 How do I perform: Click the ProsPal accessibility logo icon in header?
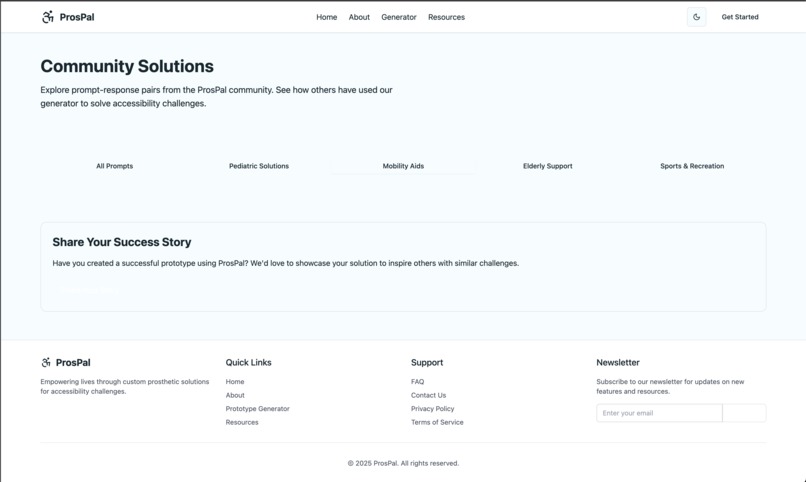(x=47, y=17)
